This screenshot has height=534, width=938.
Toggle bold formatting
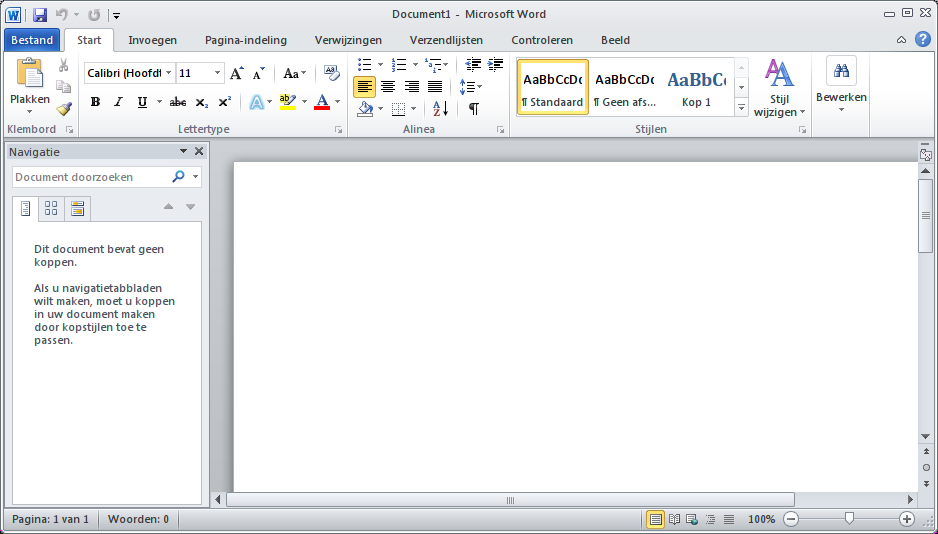pyautogui.click(x=95, y=102)
